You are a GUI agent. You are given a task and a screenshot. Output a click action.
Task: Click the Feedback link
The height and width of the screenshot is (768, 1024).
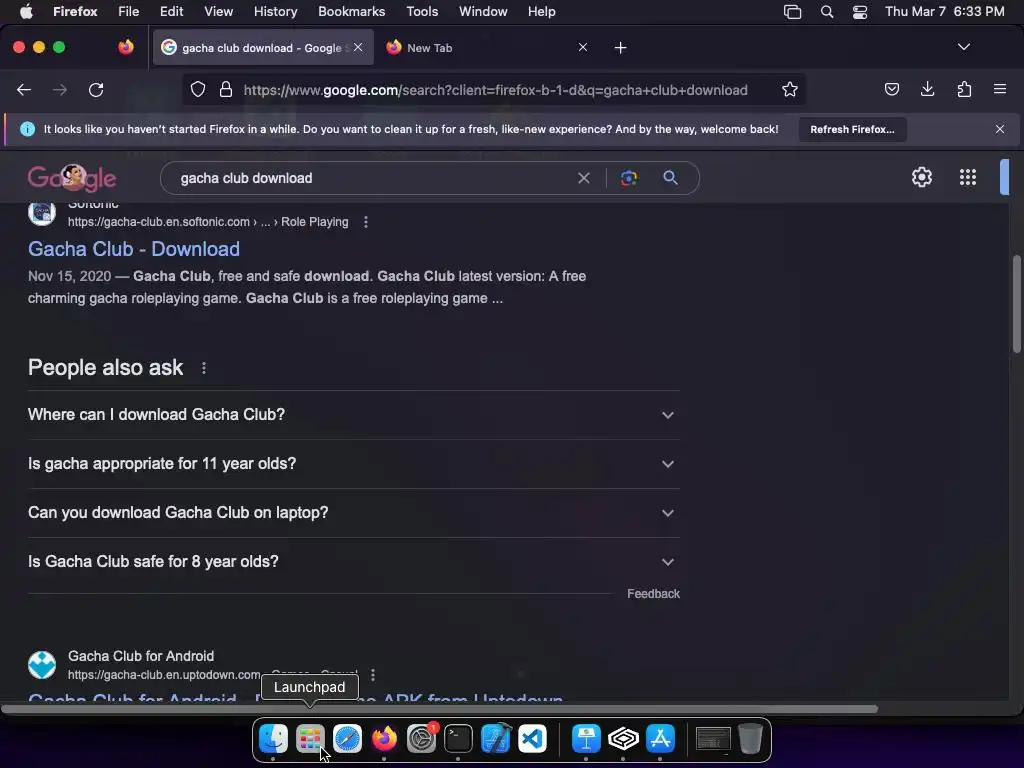tap(653, 594)
